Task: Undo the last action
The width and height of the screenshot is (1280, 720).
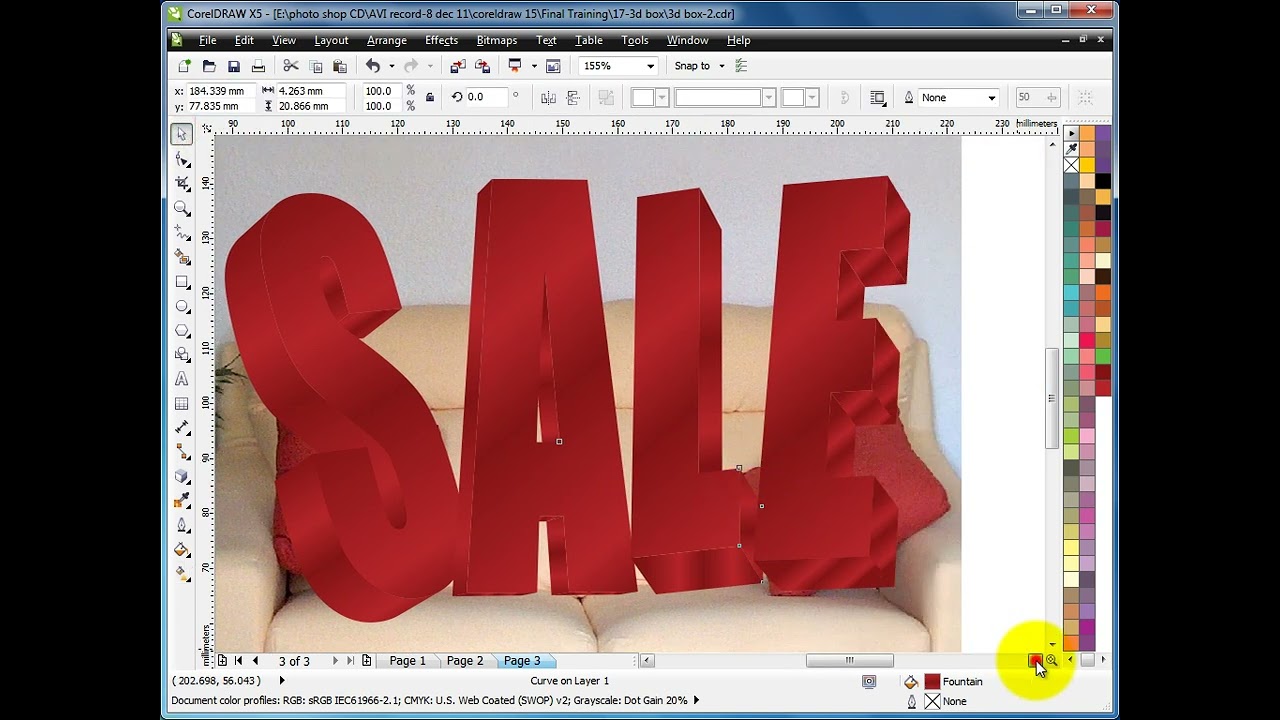Action: pos(373,66)
